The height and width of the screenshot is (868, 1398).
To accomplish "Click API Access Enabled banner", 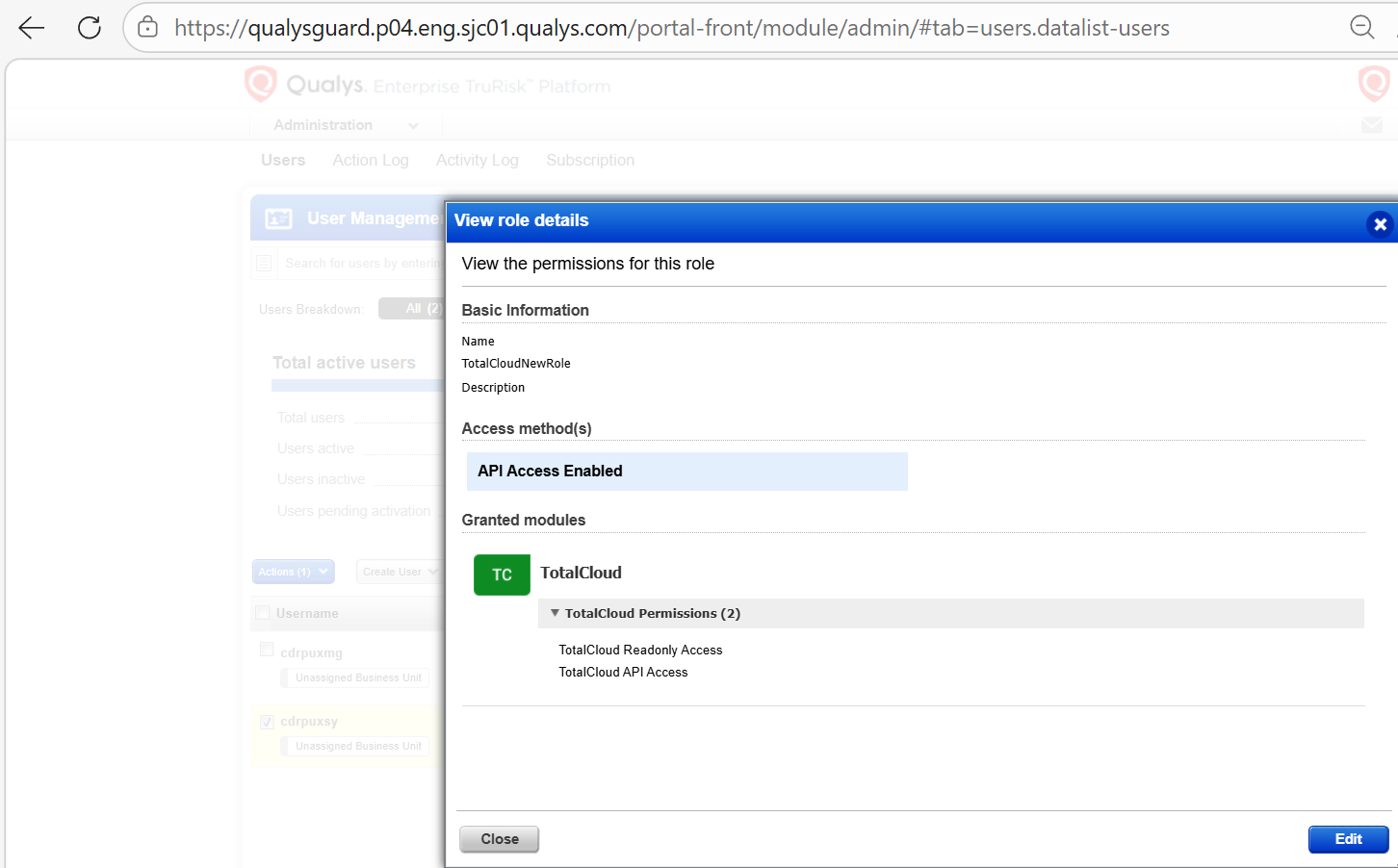I will click(686, 472).
